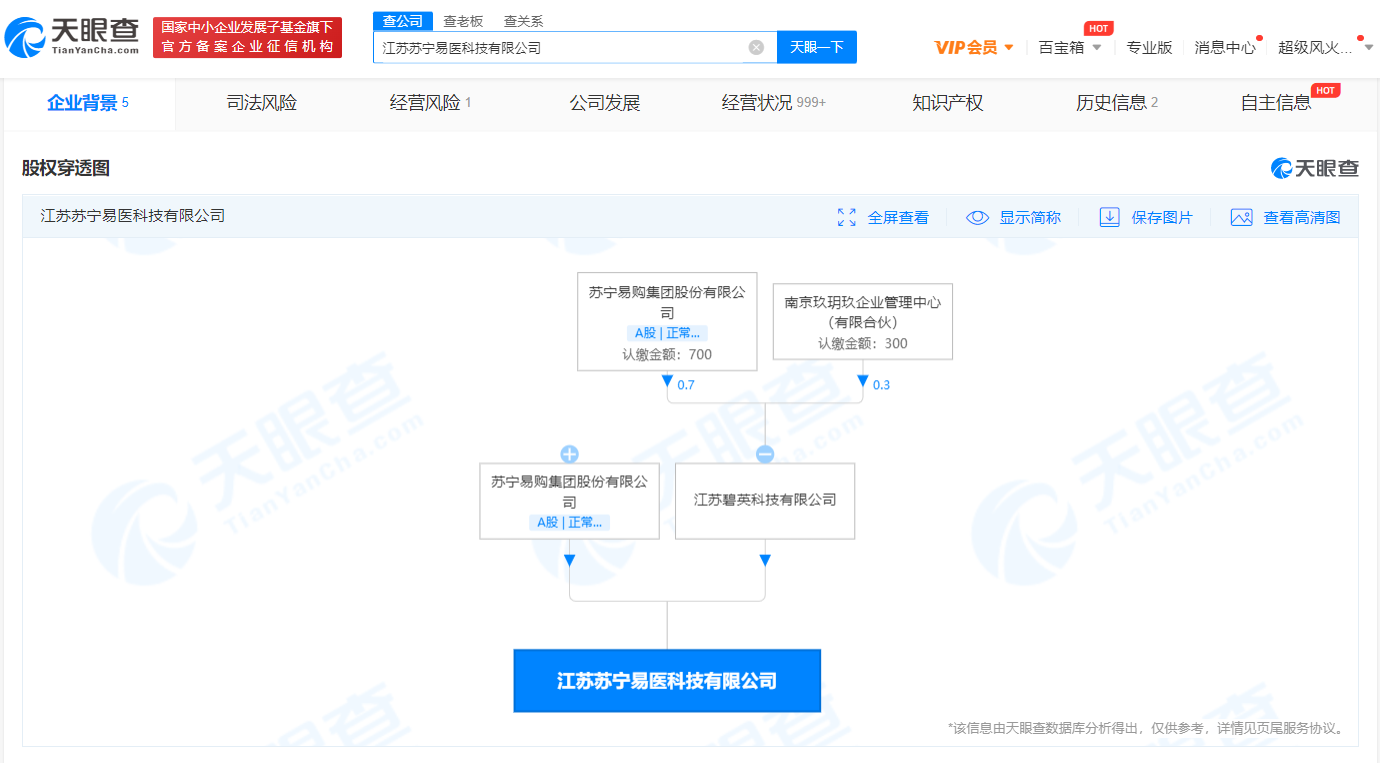Click the 百宝箱 label
This screenshot has width=1380, height=763.
[1062, 47]
